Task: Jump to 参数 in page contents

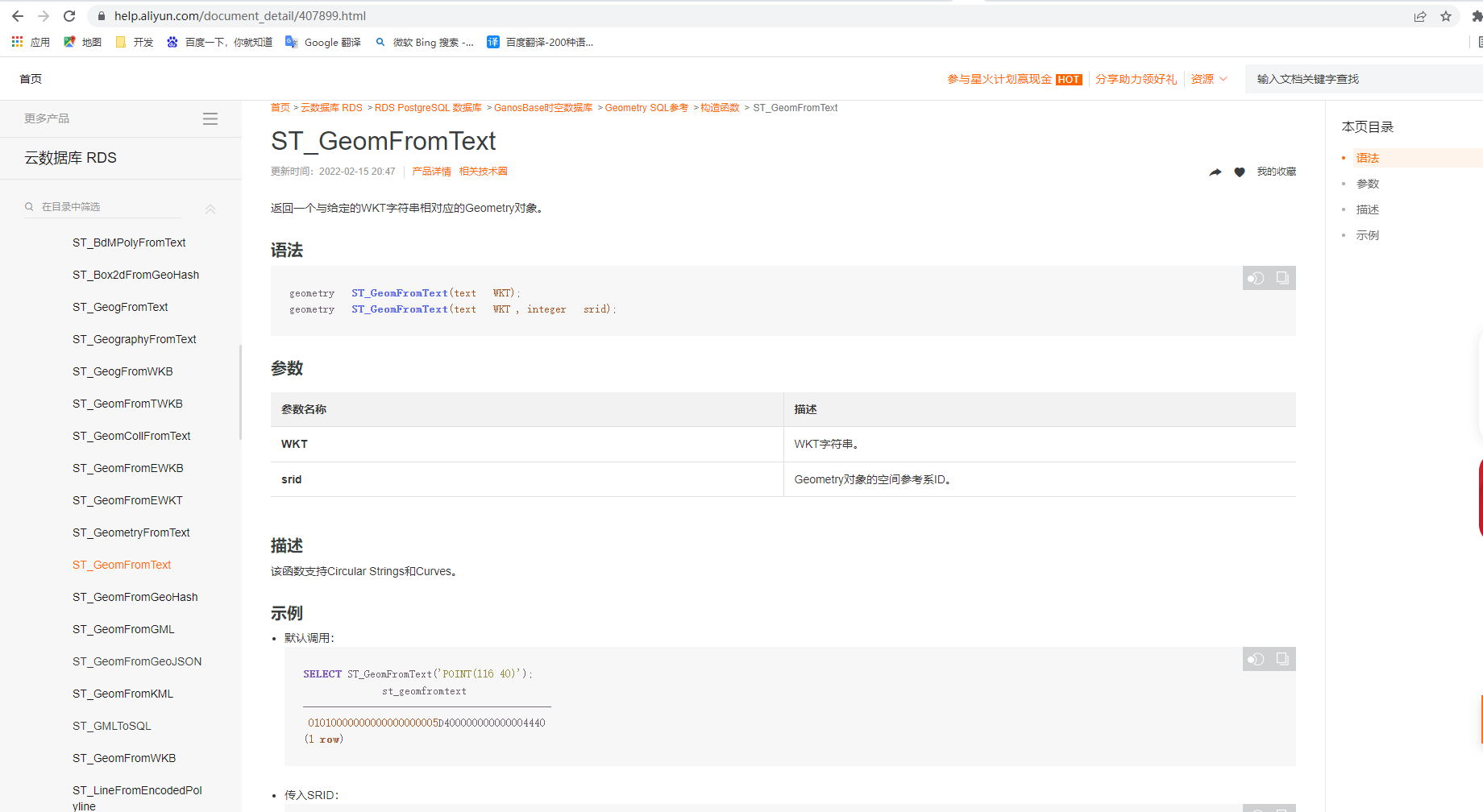Action: click(x=1367, y=184)
